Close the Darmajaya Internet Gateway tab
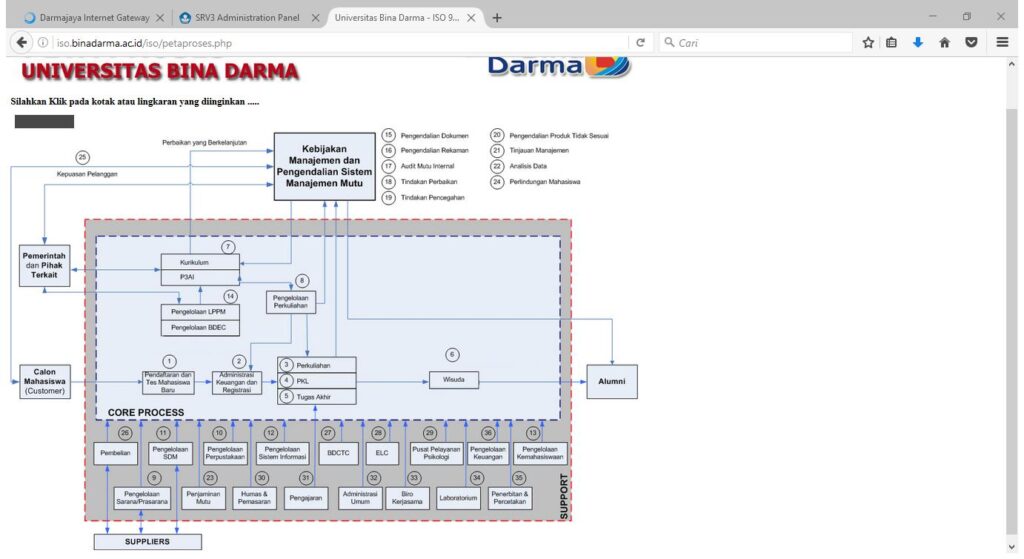 (x=160, y=18)
